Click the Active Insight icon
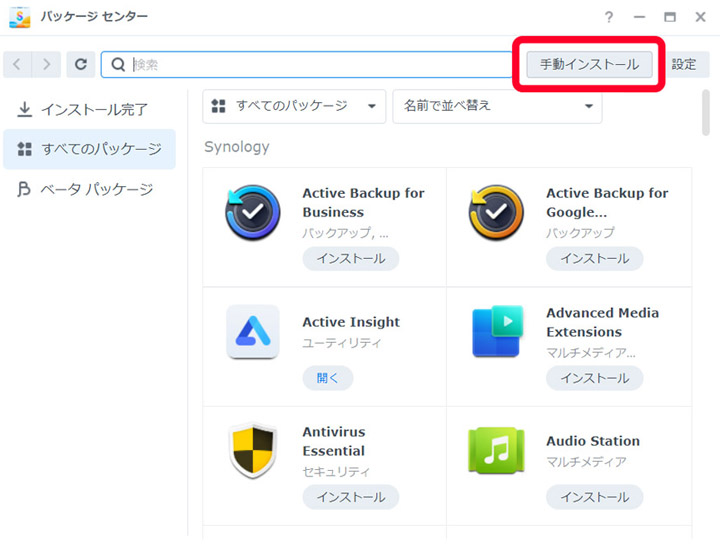720x544 pixels. coord(253,331)
